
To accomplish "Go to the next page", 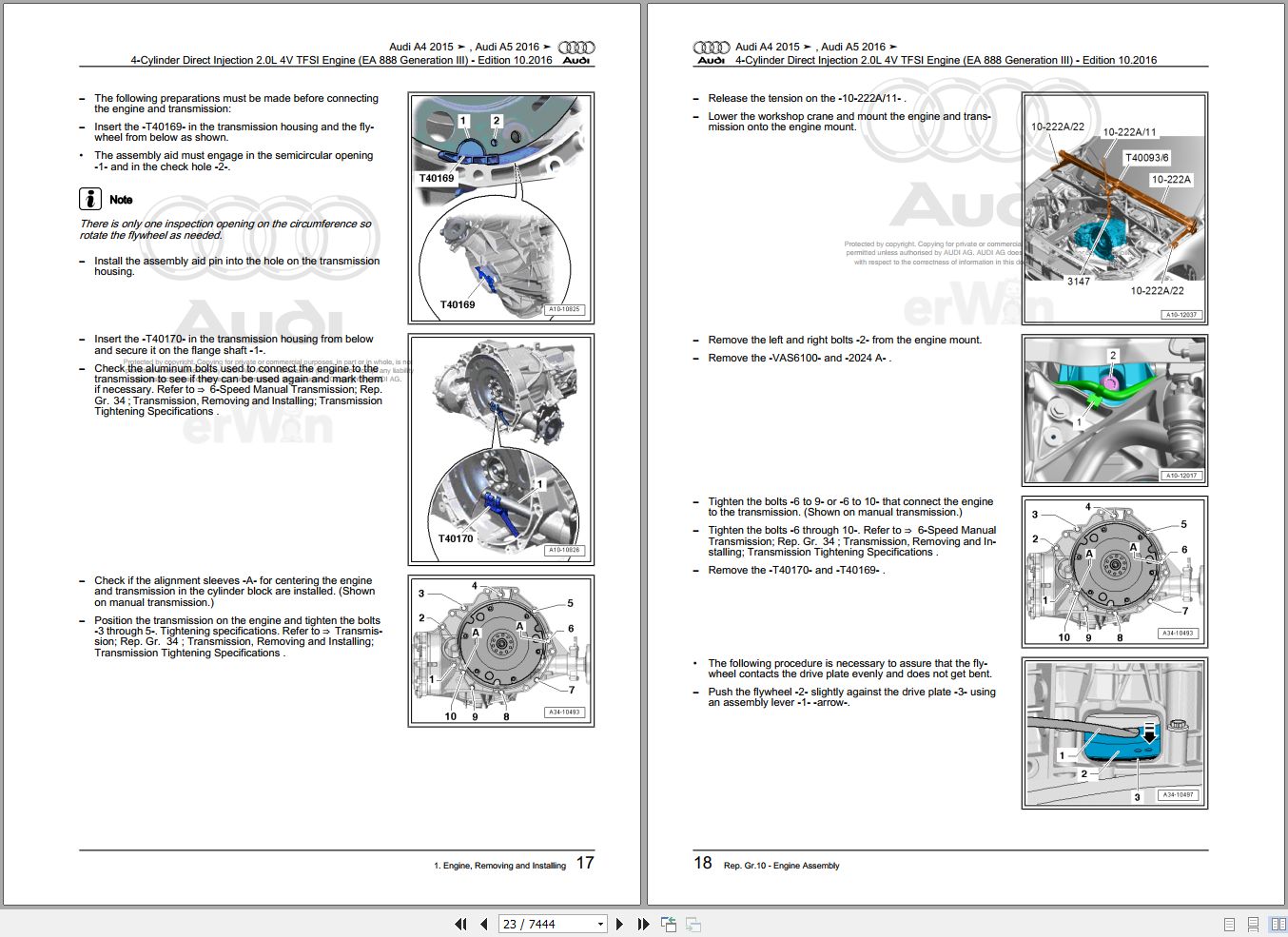I will (x=620, y=924).
